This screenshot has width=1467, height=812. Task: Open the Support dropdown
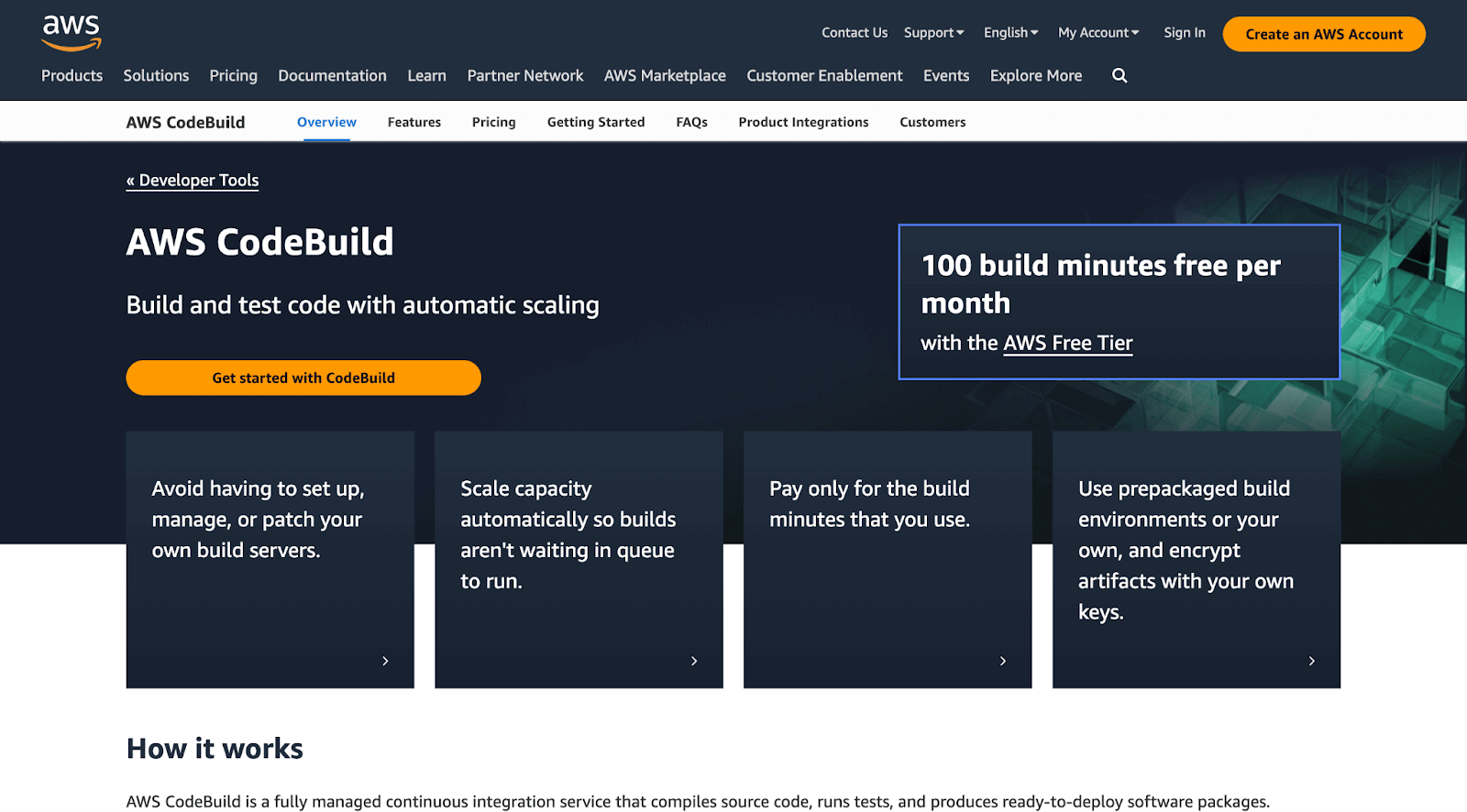click(933, 33)
